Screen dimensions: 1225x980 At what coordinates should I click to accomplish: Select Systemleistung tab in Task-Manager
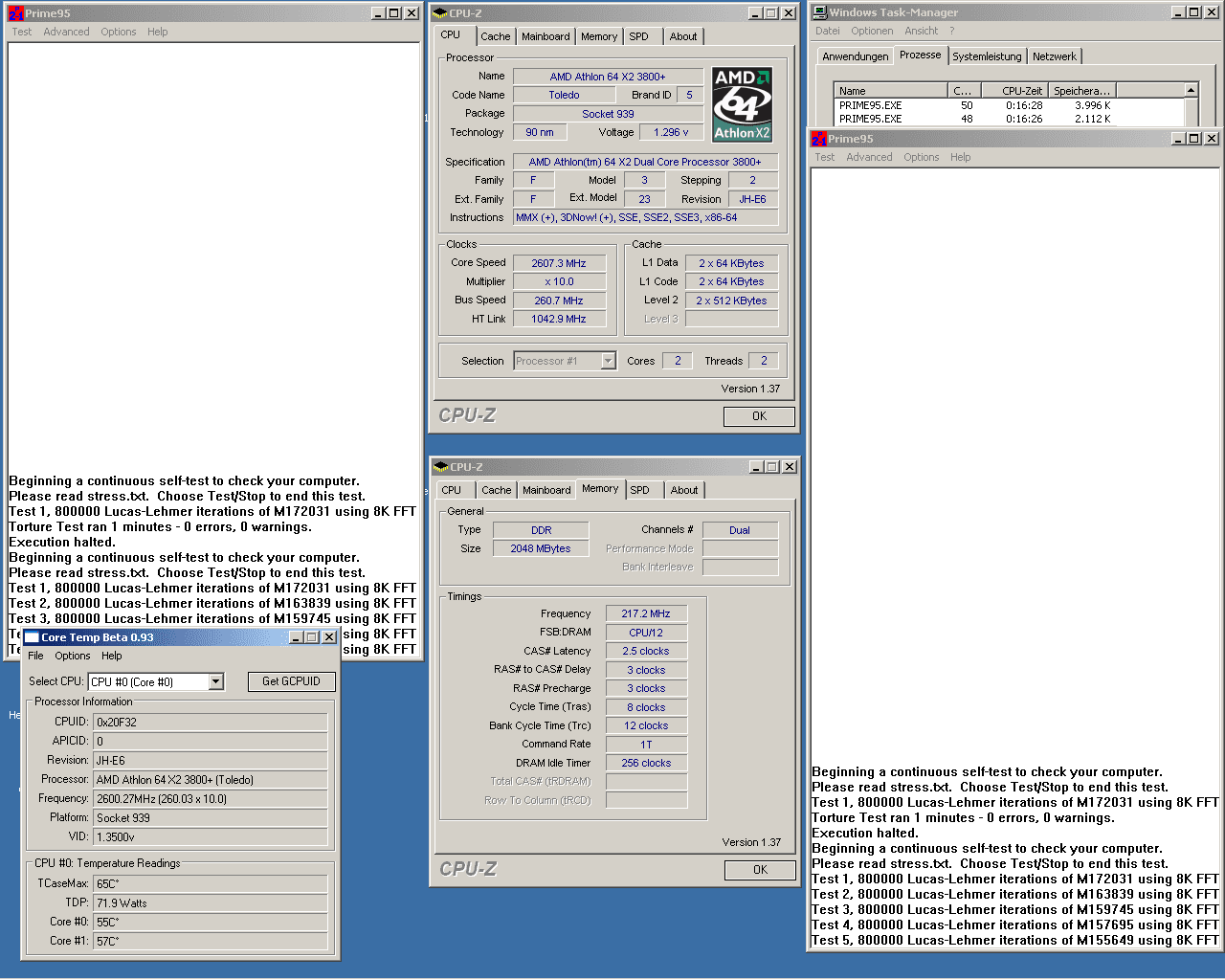[987, 56]
